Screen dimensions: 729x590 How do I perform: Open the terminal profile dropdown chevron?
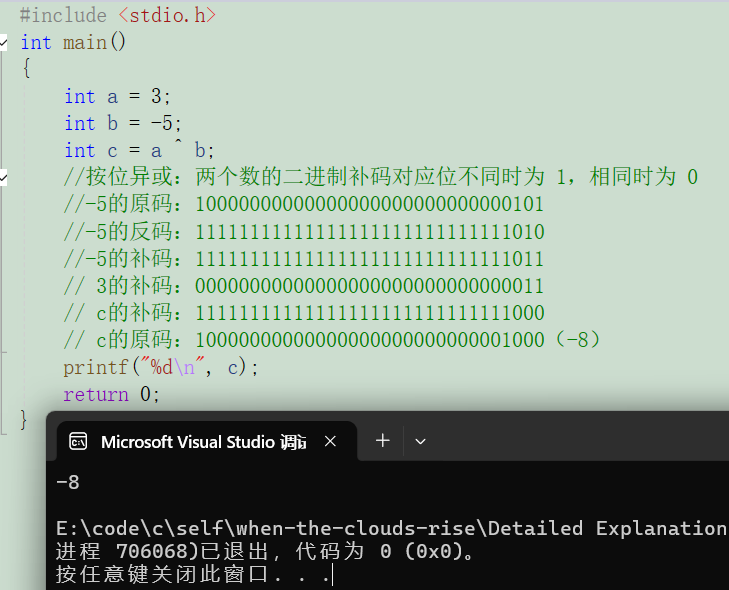[420, 441]
